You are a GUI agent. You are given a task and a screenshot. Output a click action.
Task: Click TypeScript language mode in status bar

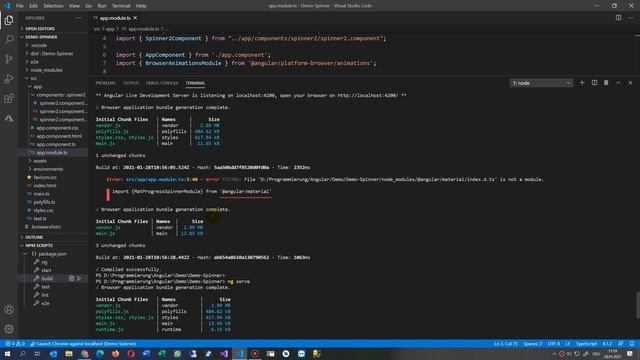[586, 344]
